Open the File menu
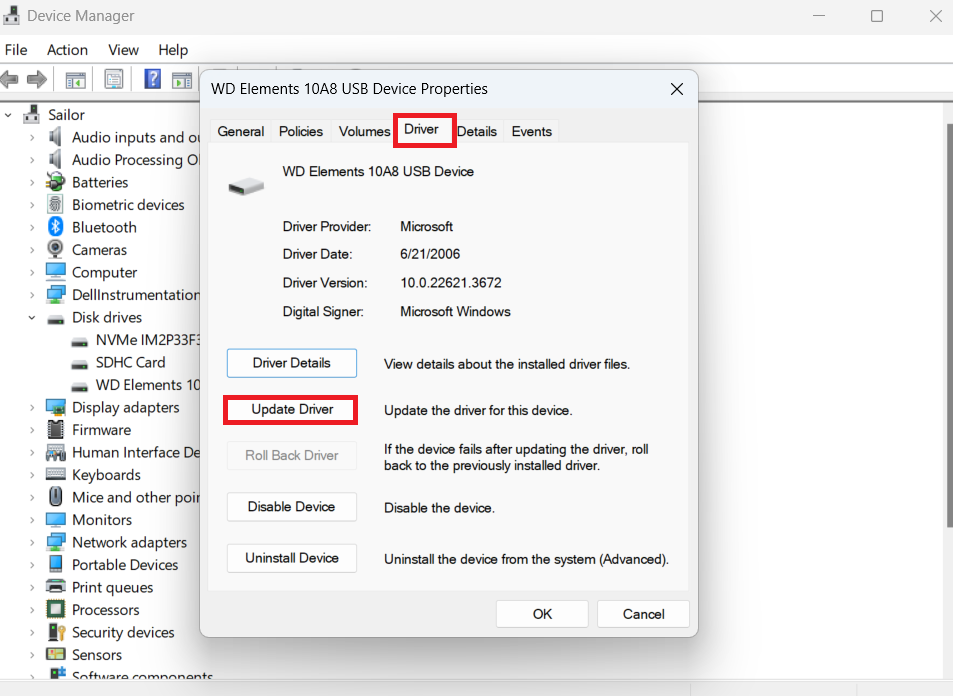The width and height of the screenshot is (953, 696). pyautogui.click(x=16, y=50)
